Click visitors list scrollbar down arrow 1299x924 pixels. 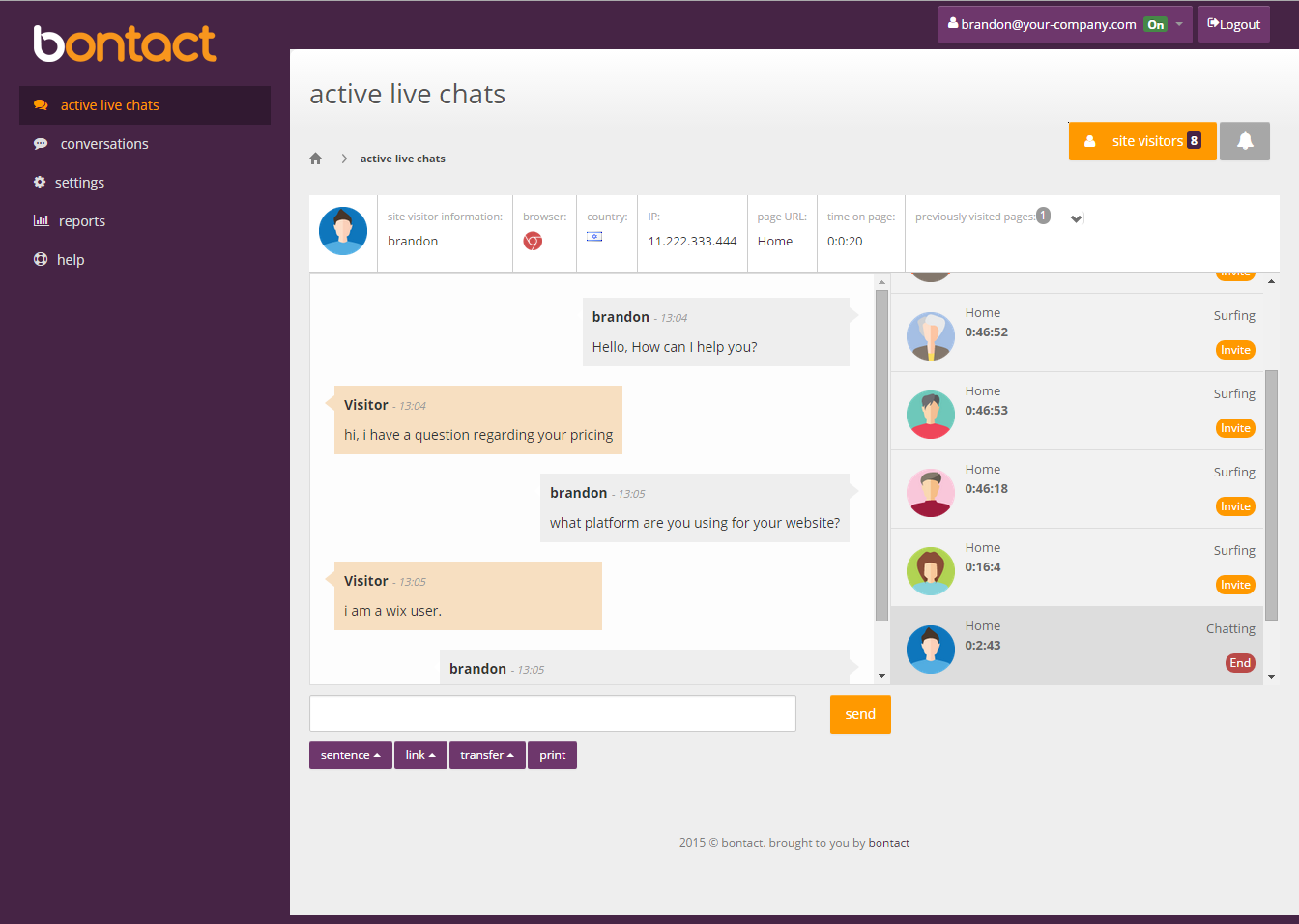tap(1271, 677)
